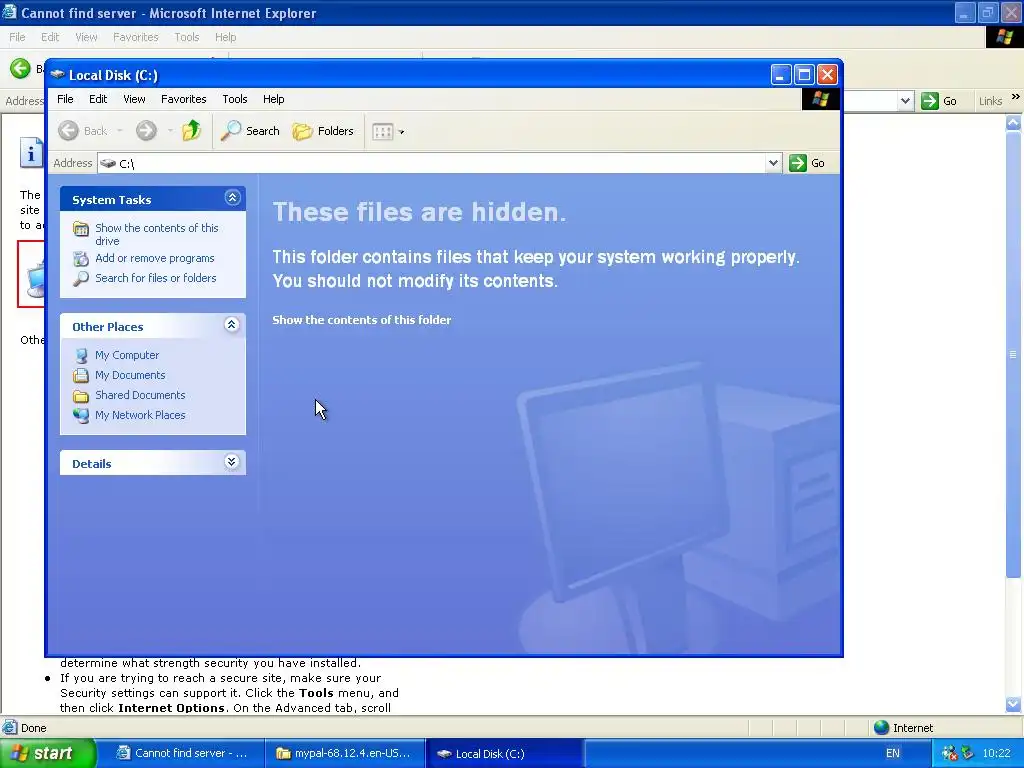Click the Internet Explorer vertical scrollbar thumb
The height and width of the screenshot is (768, 1024).
pyautogui.click(x=1013, y=354)
